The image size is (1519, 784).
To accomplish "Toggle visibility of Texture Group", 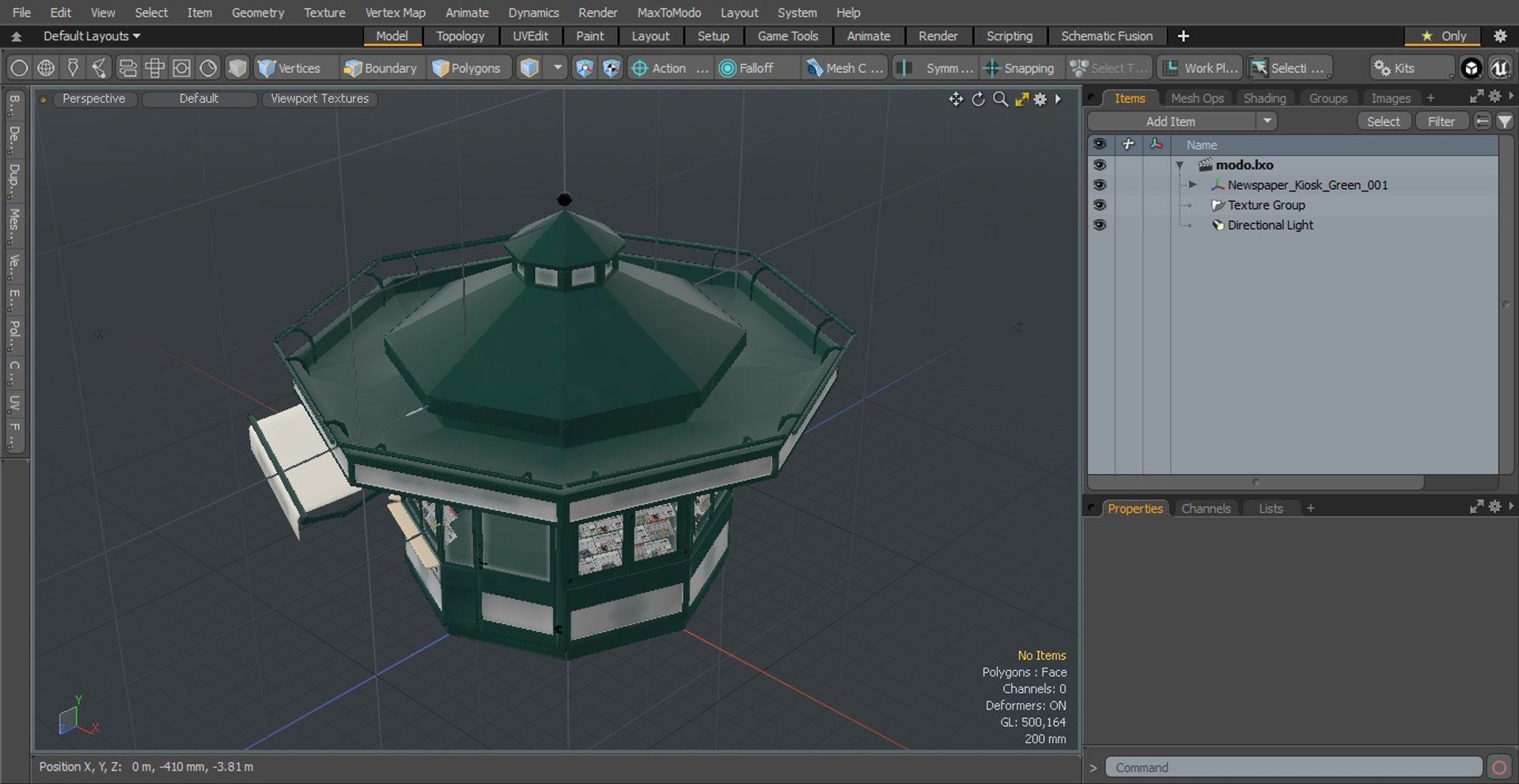I will (x=1100, y=204).
